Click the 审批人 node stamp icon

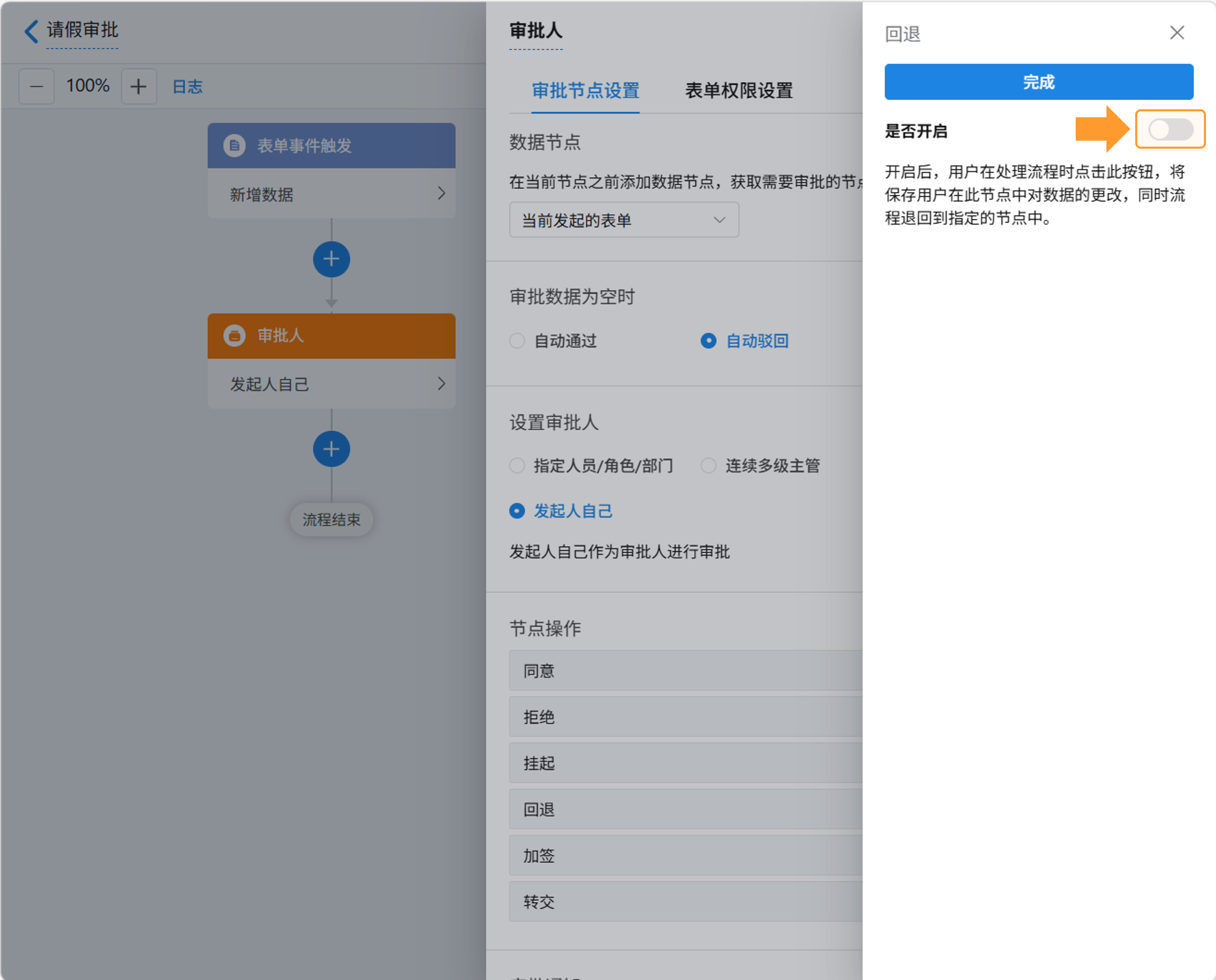234,336
